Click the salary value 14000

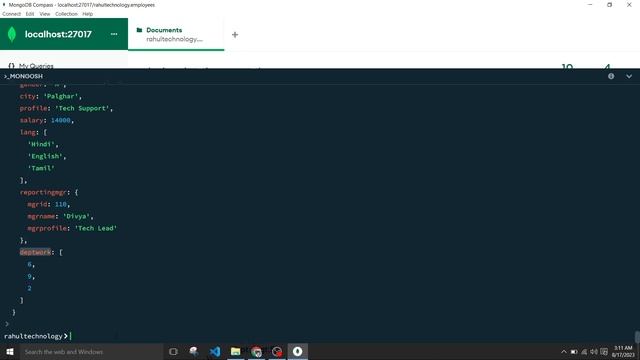click(61, 120)
